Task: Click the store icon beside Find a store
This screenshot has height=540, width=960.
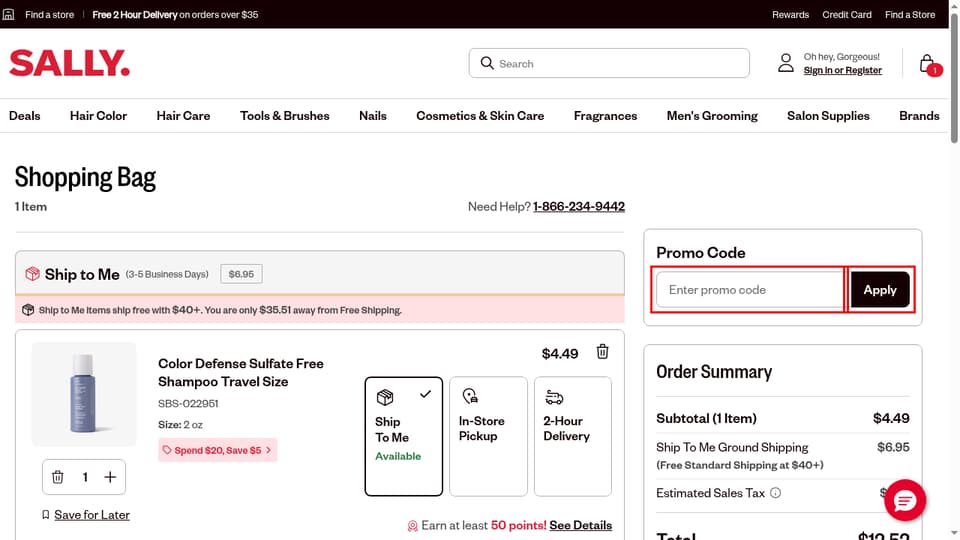Action: coord(8,14)
